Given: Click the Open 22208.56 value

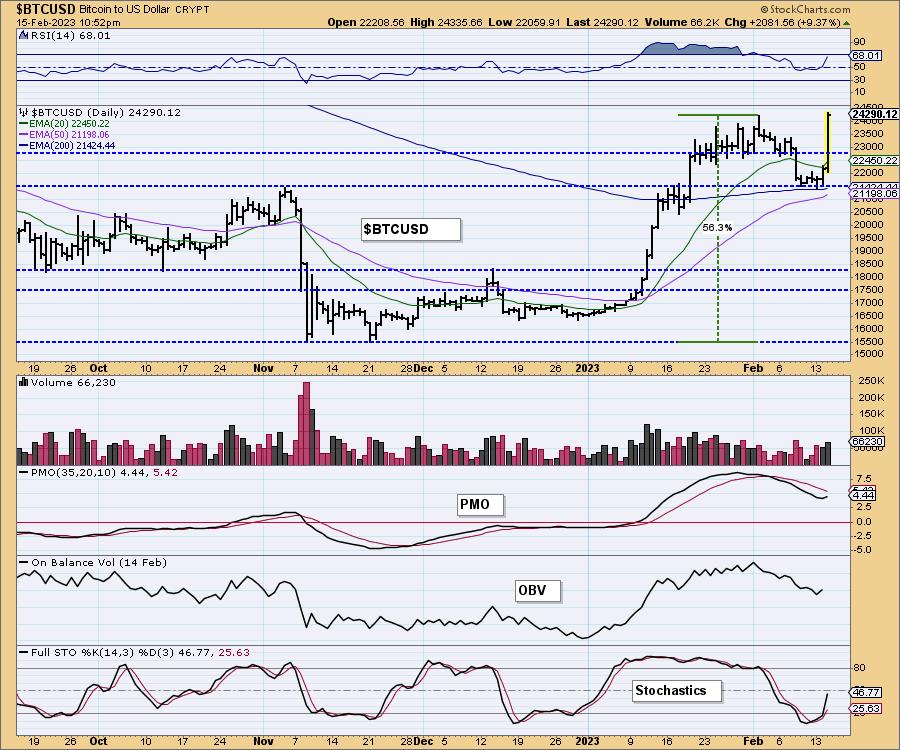Looking at the screenshot, I should [365, 22].
